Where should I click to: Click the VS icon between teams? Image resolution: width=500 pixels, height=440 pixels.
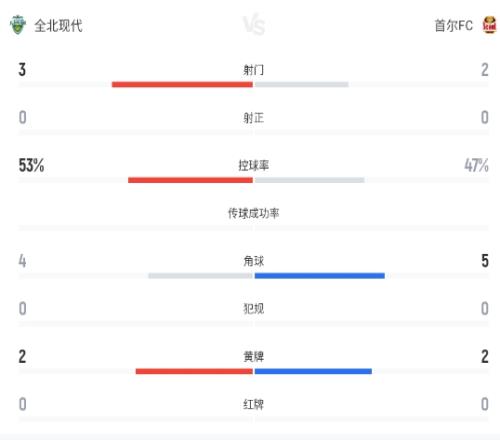(x=254, y=24)
